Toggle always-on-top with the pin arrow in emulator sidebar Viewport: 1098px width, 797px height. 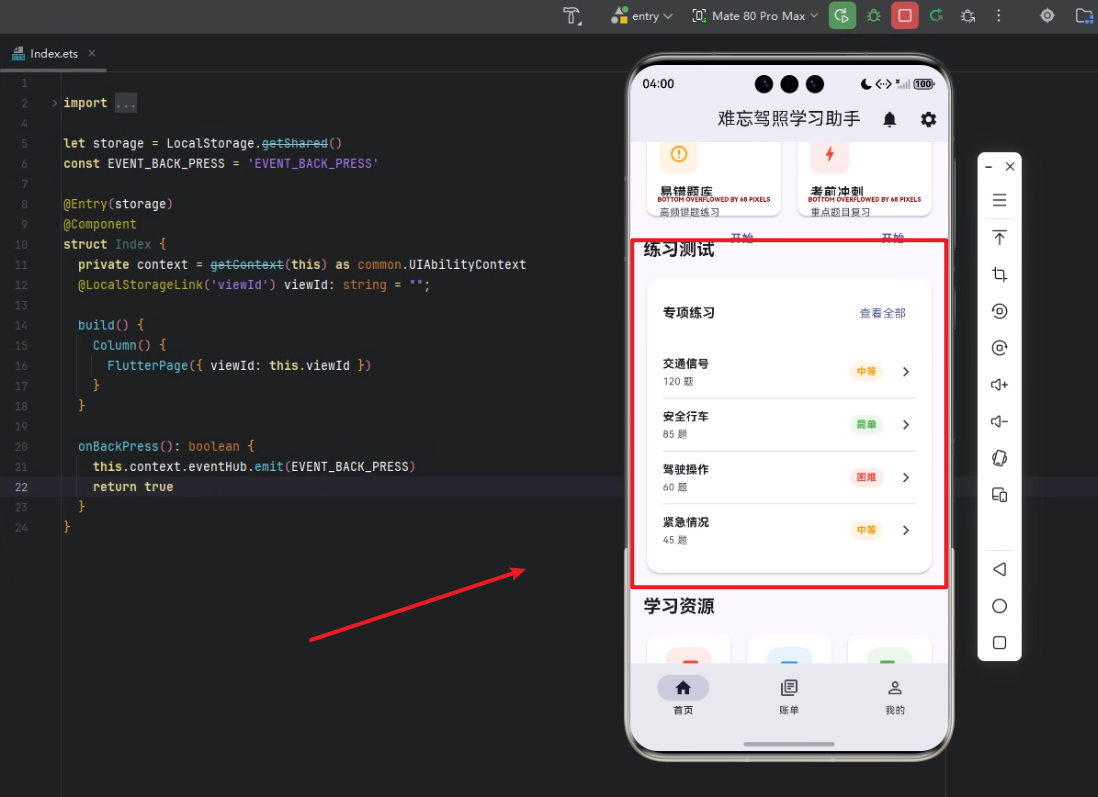[x=999, y=238]
